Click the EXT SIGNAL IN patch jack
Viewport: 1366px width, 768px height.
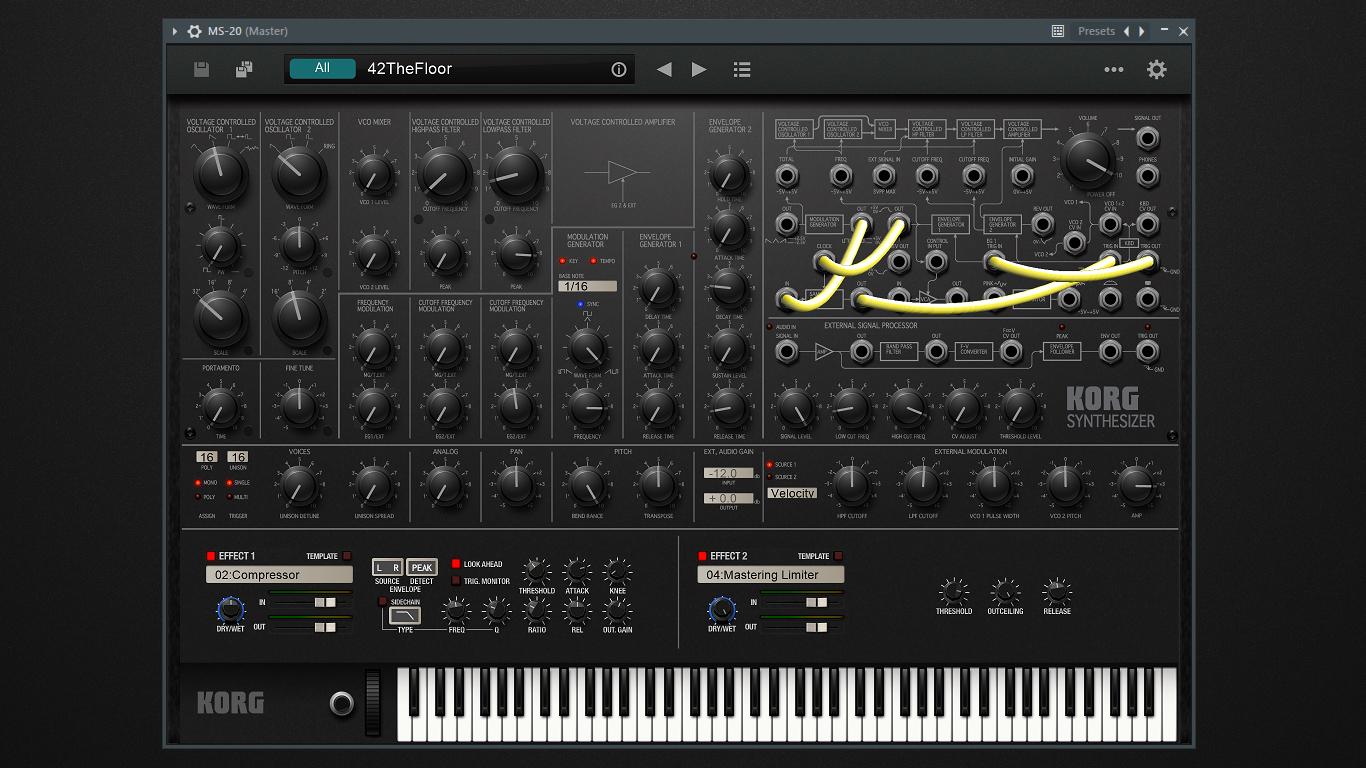pos(884,177)
